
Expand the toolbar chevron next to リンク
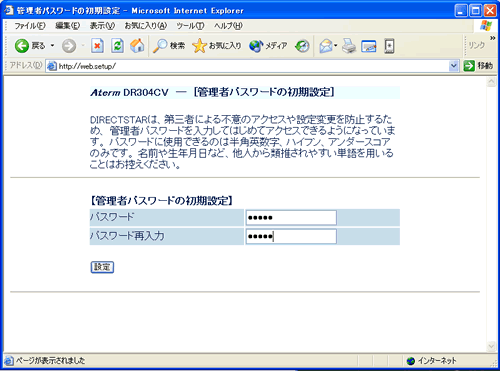coord(493,38)
